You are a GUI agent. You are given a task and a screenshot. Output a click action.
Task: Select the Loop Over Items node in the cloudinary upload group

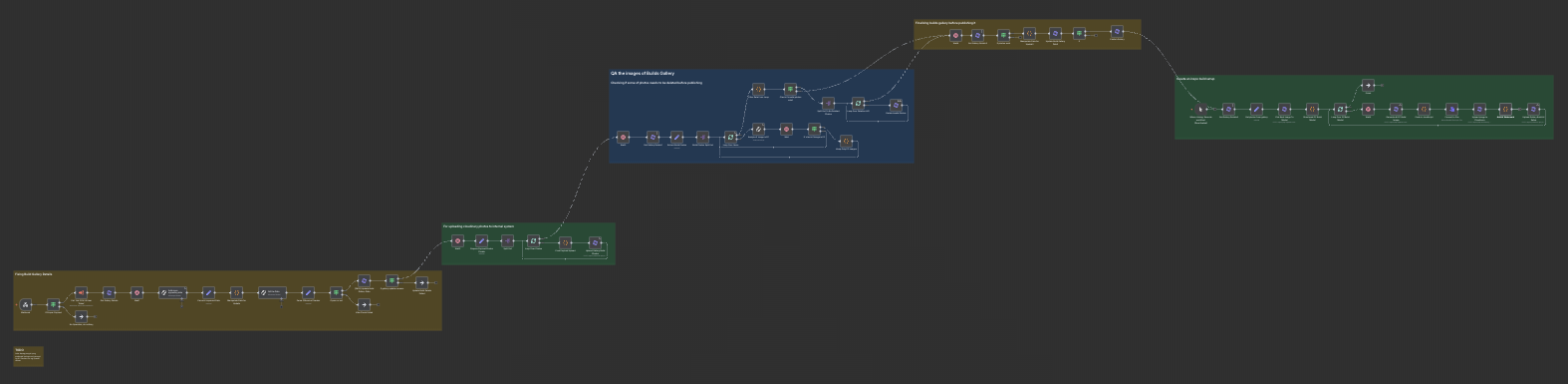[x=533, y=241]
